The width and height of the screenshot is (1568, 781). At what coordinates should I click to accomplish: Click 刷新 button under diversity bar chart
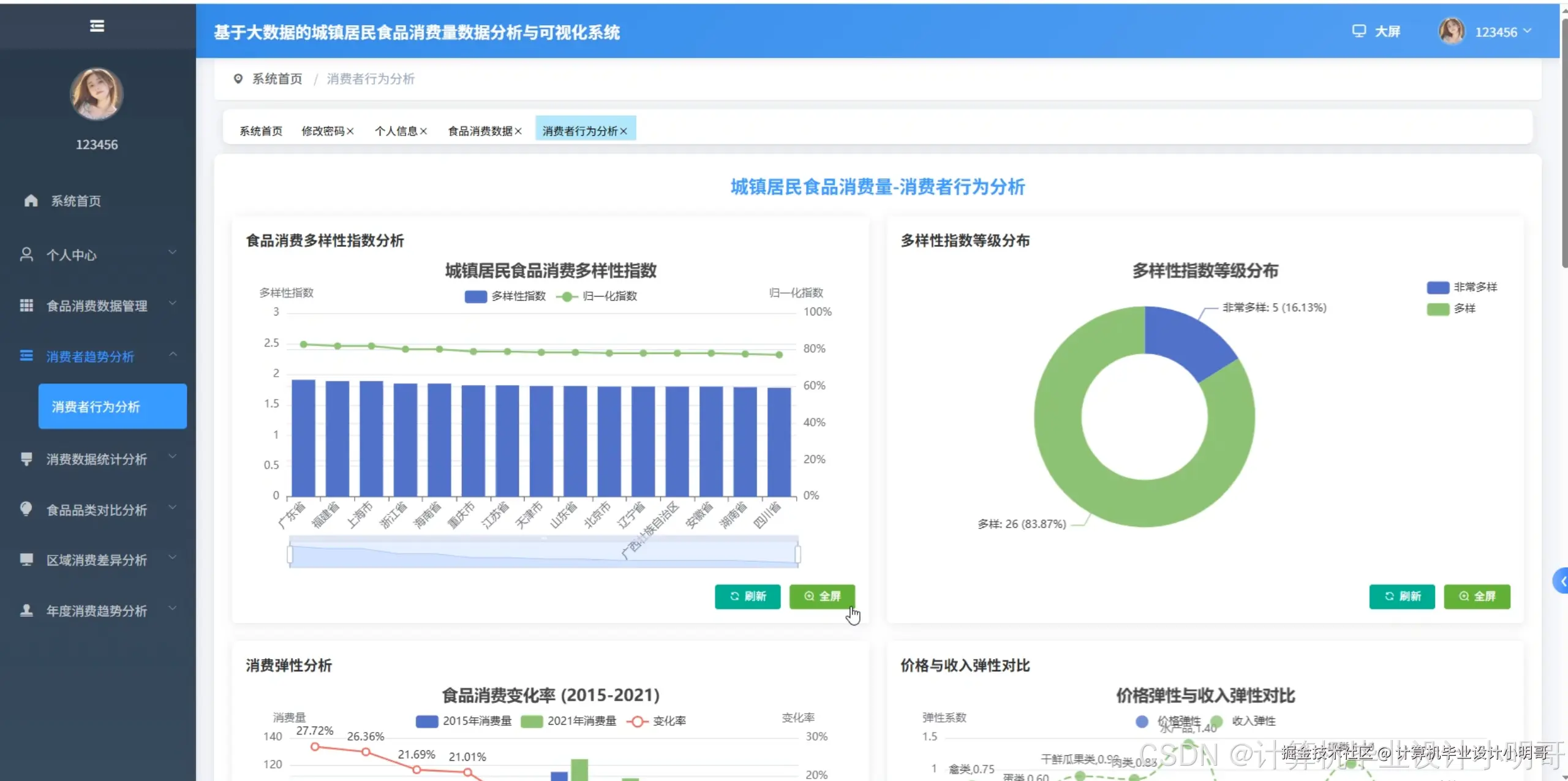coord(747,596)
